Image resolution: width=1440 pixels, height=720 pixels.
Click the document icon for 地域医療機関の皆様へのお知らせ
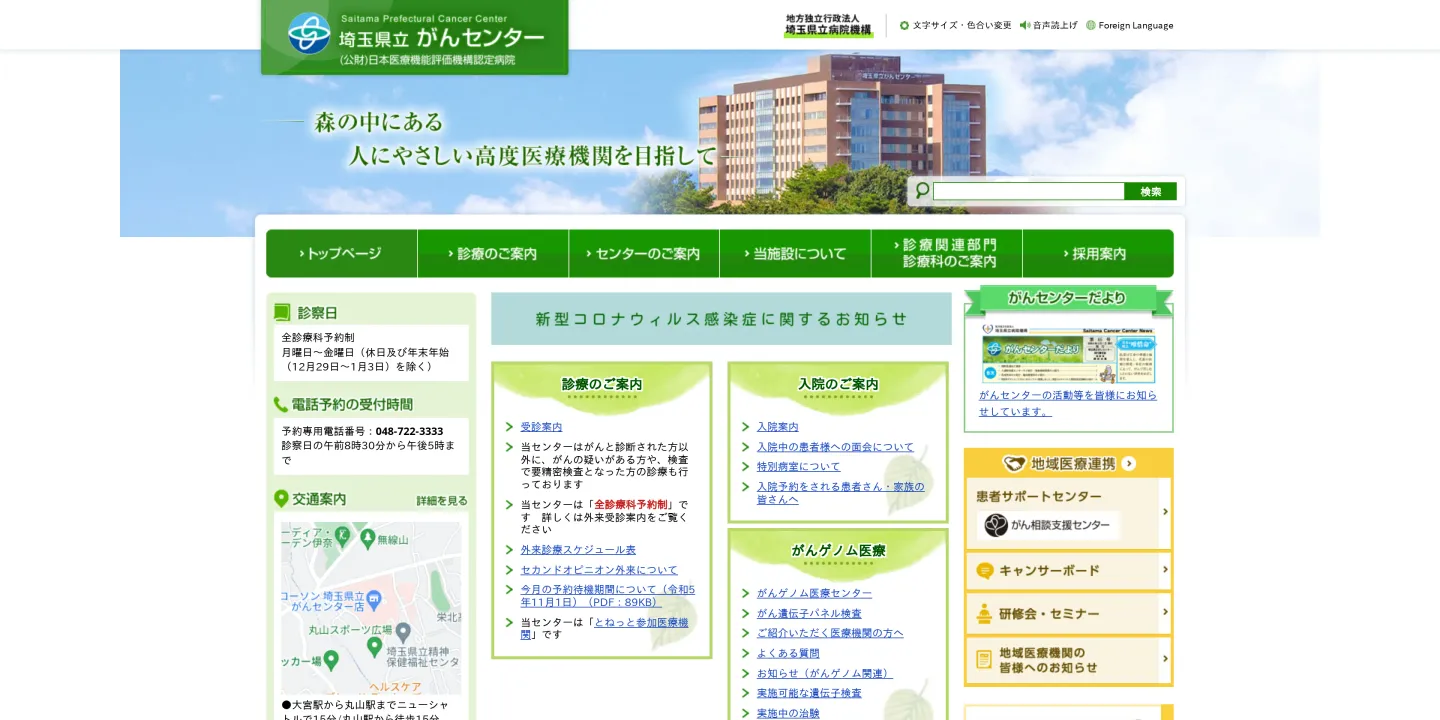985,659
